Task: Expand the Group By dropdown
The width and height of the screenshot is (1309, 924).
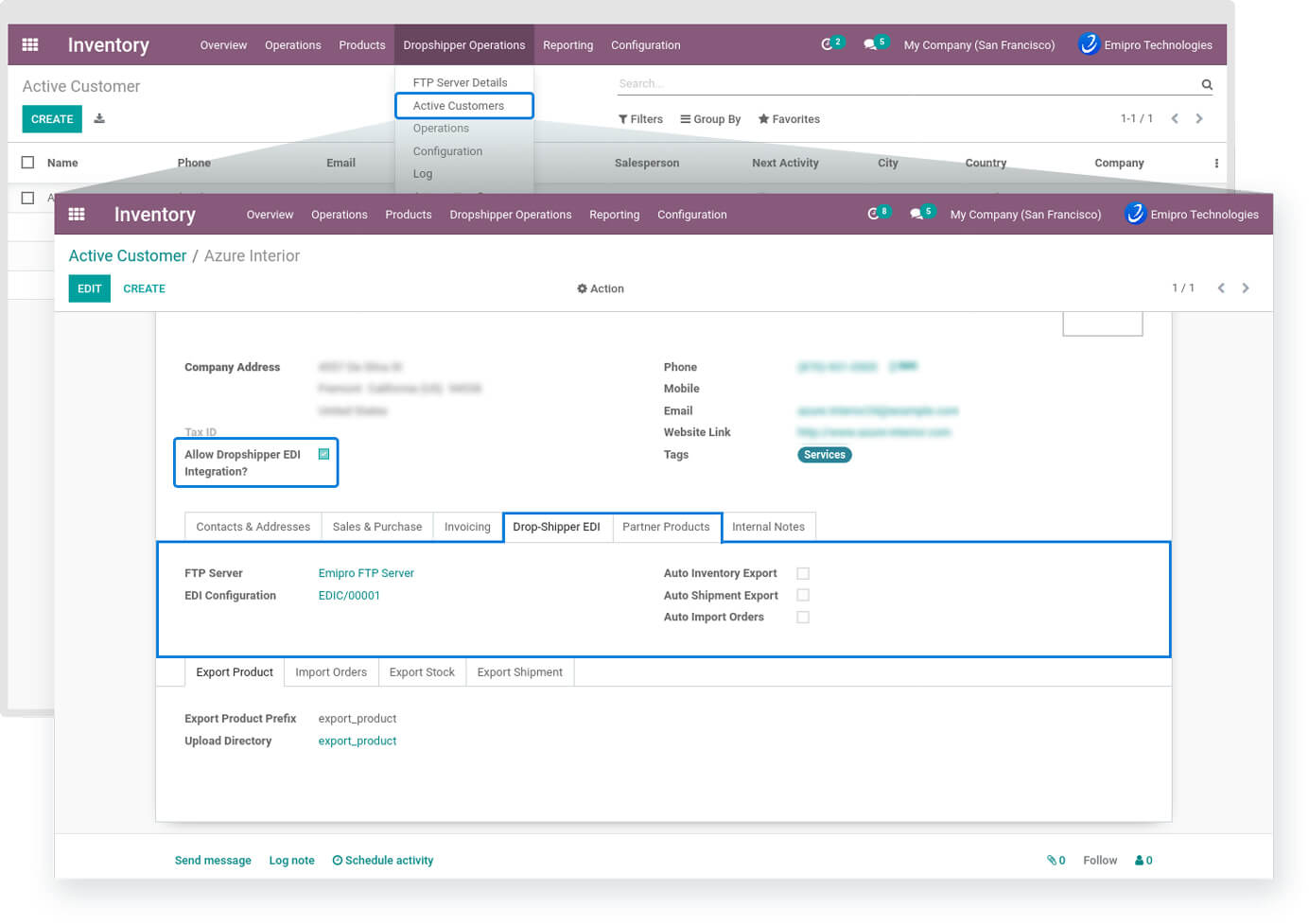Action: coord(710,120)
